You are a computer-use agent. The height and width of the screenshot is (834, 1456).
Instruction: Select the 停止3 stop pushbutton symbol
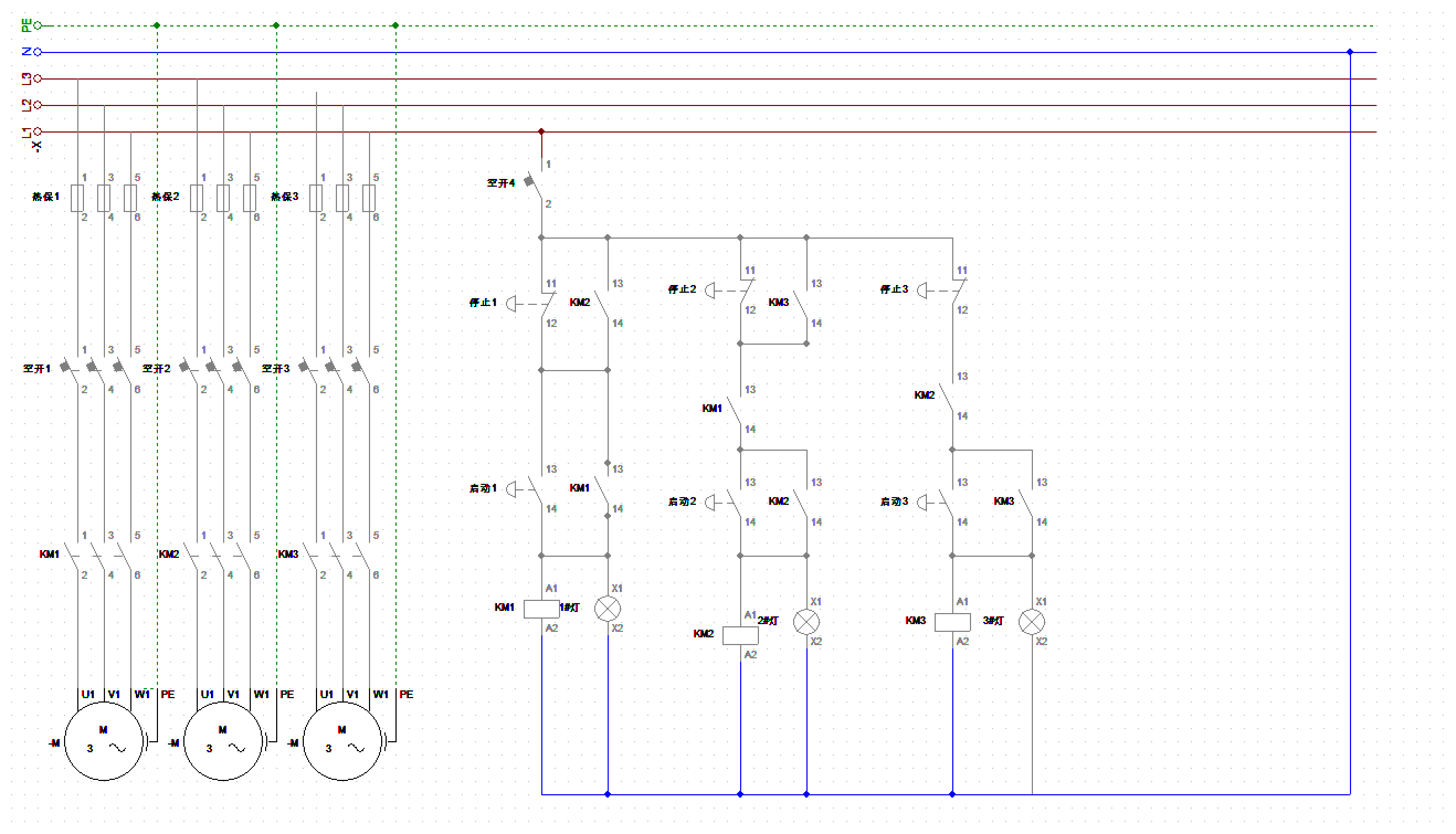(x=942, y=291)
